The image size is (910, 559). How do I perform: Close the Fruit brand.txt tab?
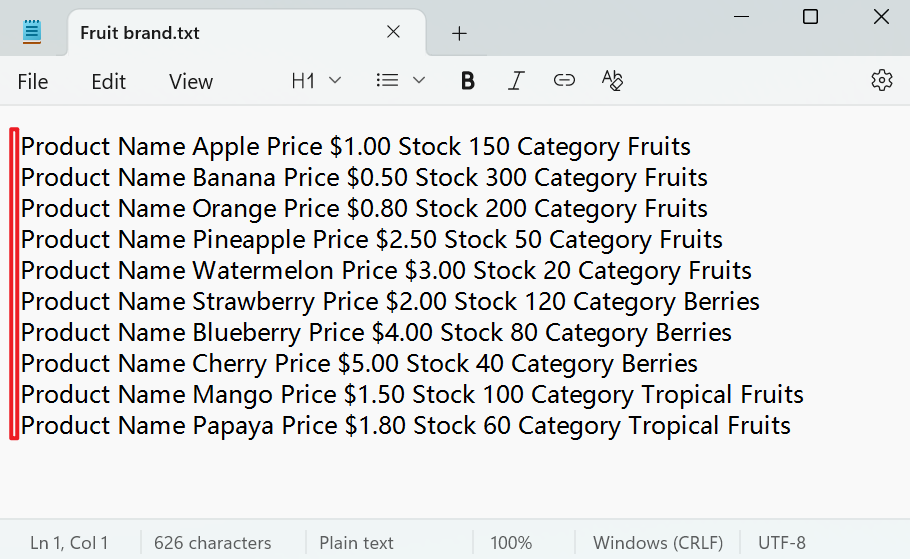[x=394, y=32]
